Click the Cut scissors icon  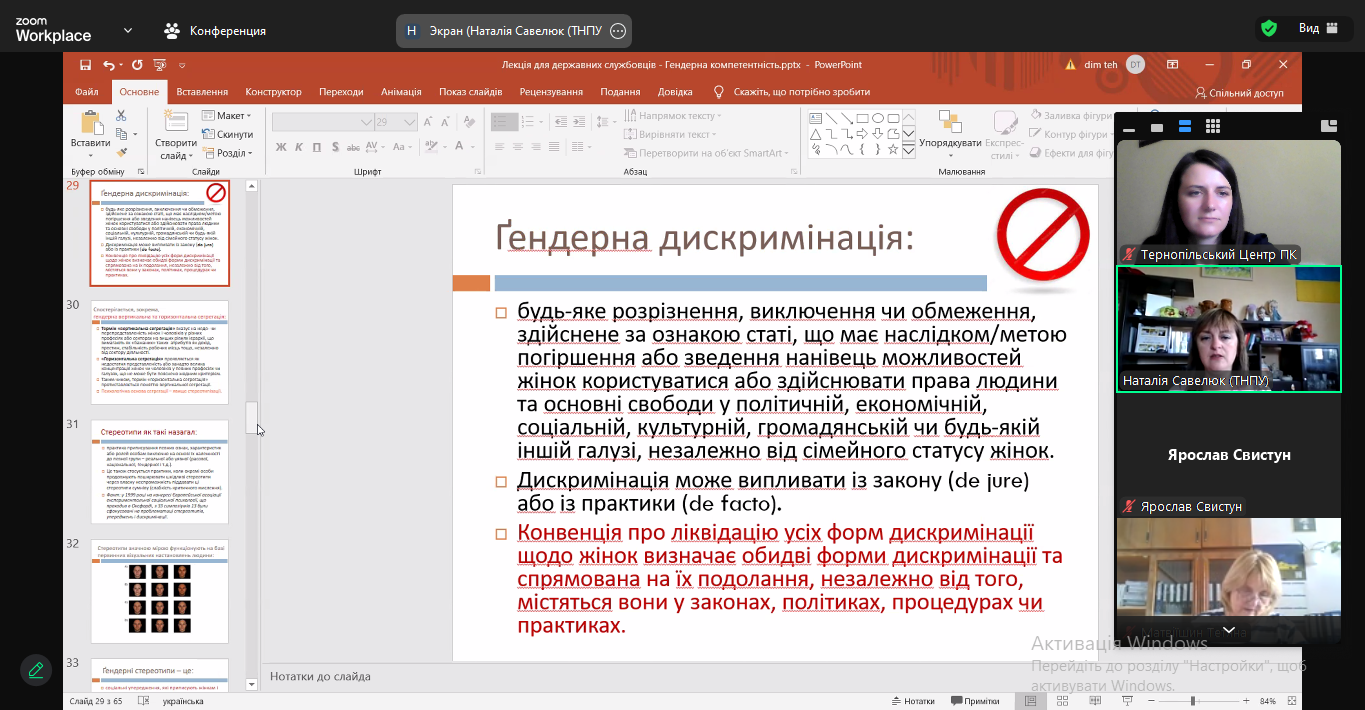pyautogui.click(x=121, y=116)
